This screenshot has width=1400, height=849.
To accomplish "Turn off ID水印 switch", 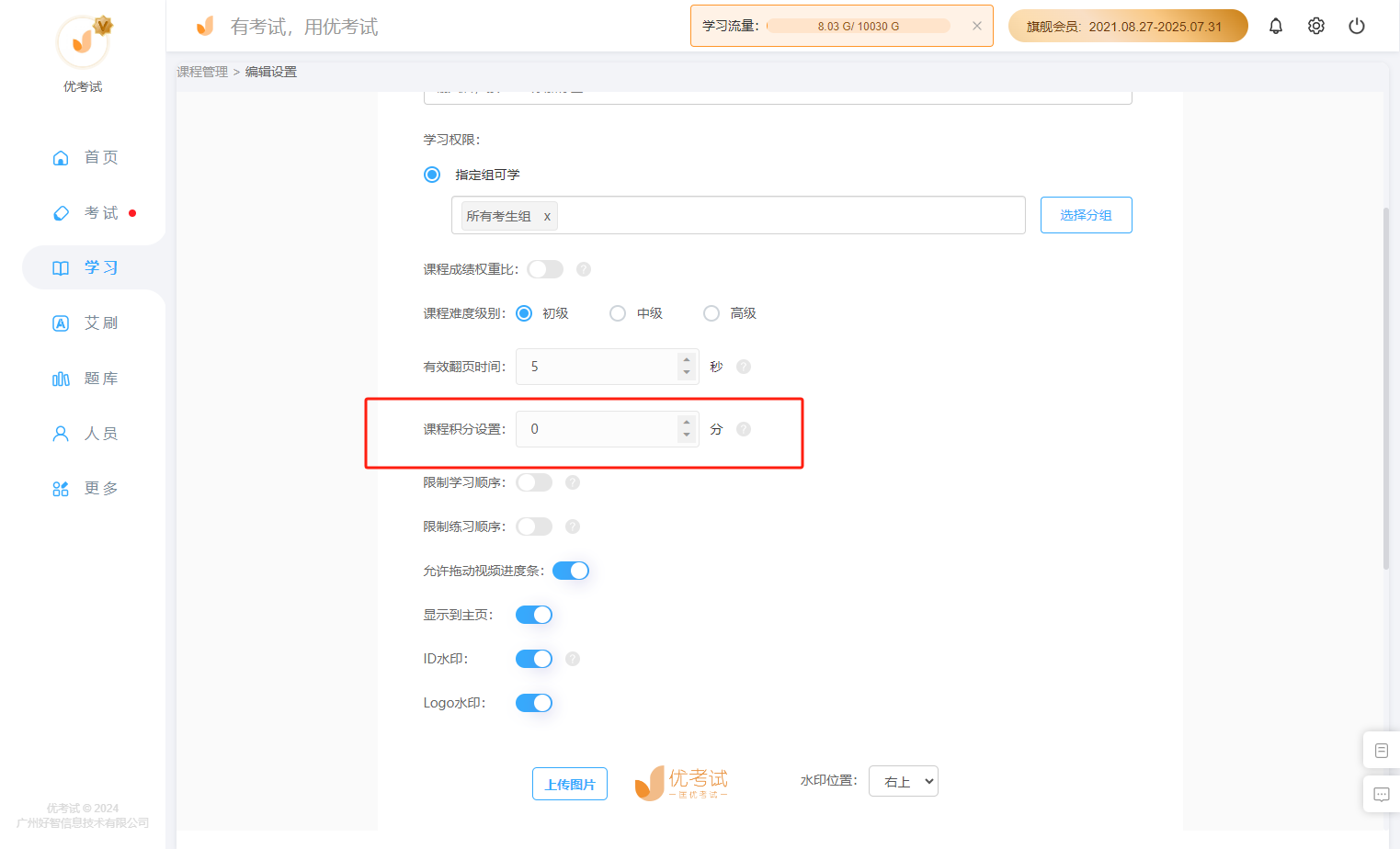I will pyautogui.click(x=534, y=659).
